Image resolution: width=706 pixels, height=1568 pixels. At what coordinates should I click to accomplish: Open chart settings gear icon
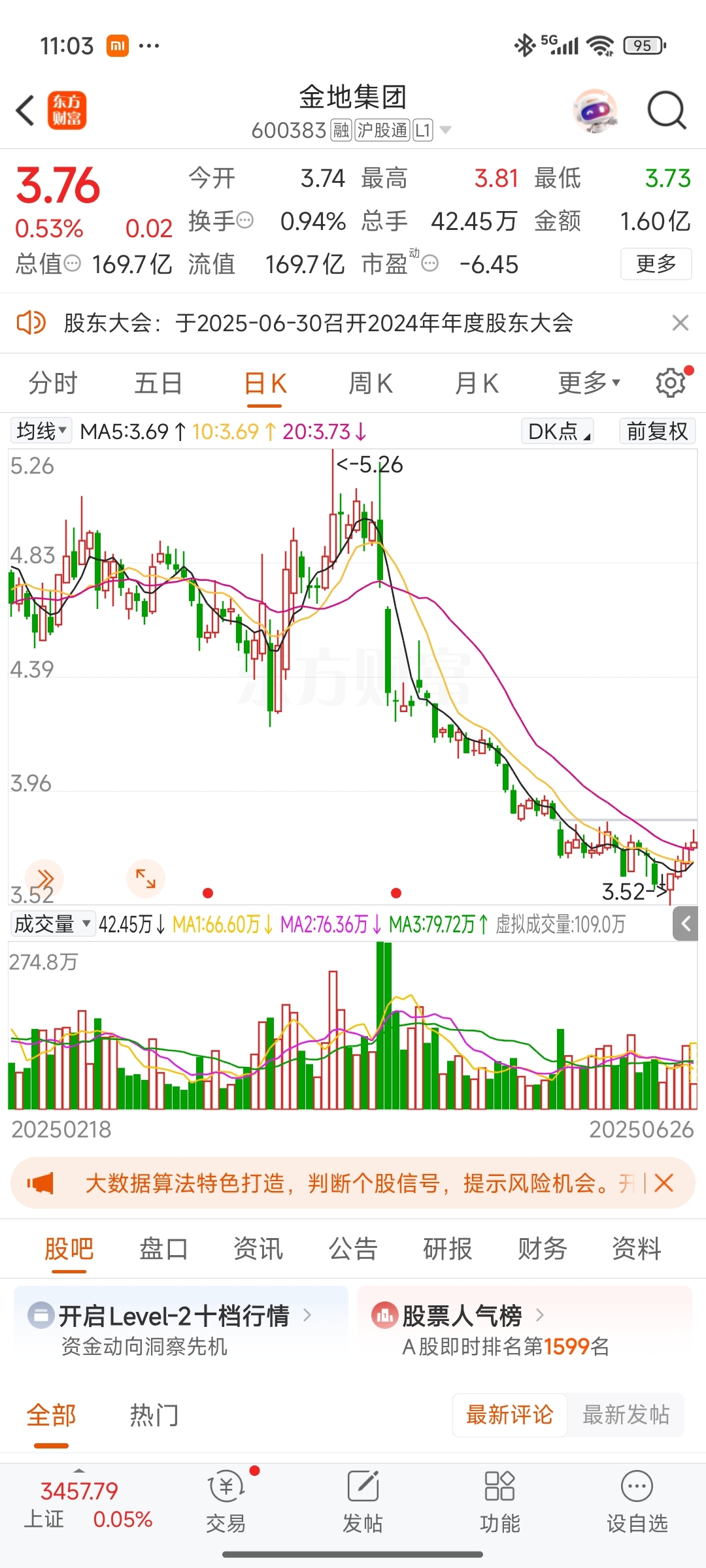pos(671,383)
